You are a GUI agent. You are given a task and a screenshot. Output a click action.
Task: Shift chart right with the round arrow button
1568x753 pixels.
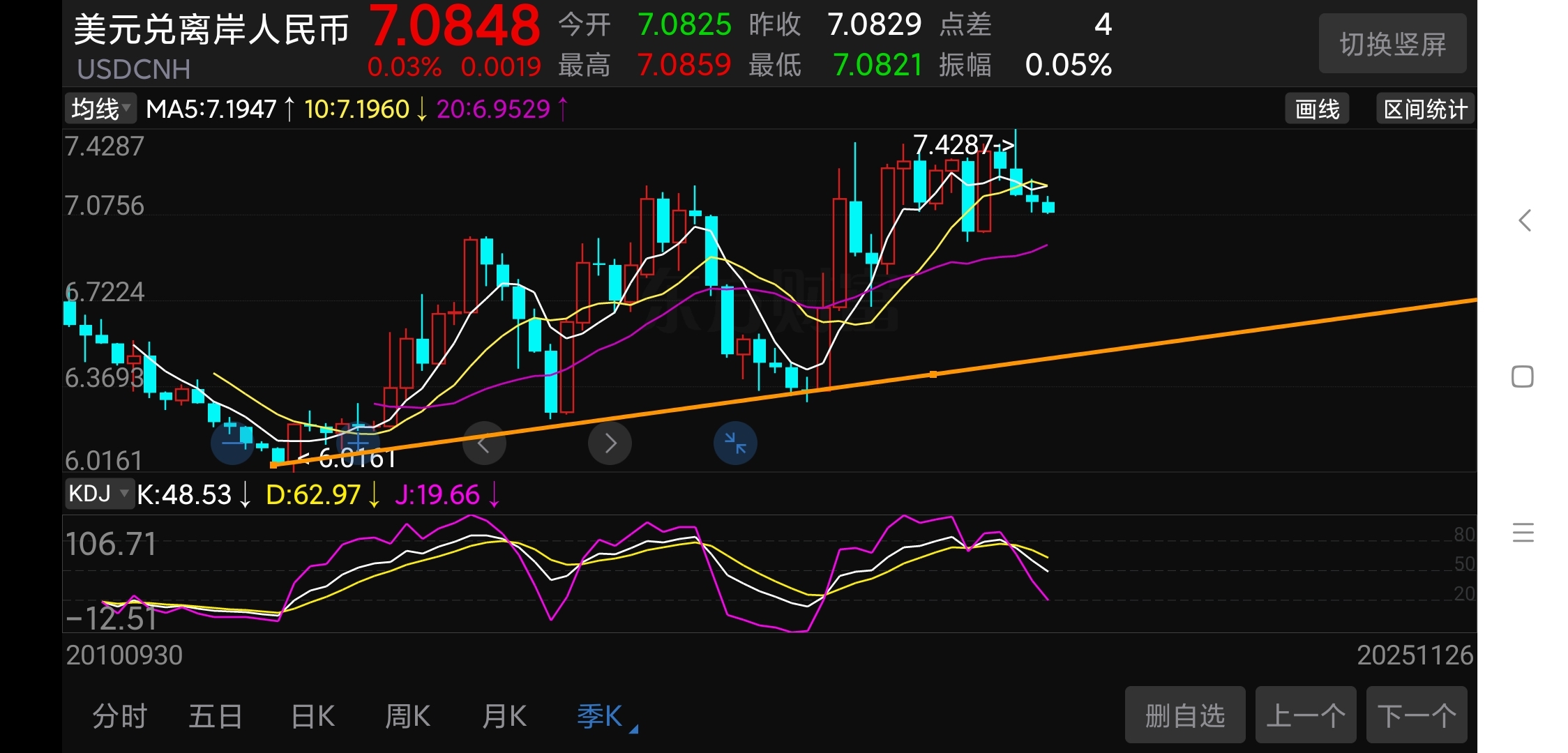[x=610, y=443]
